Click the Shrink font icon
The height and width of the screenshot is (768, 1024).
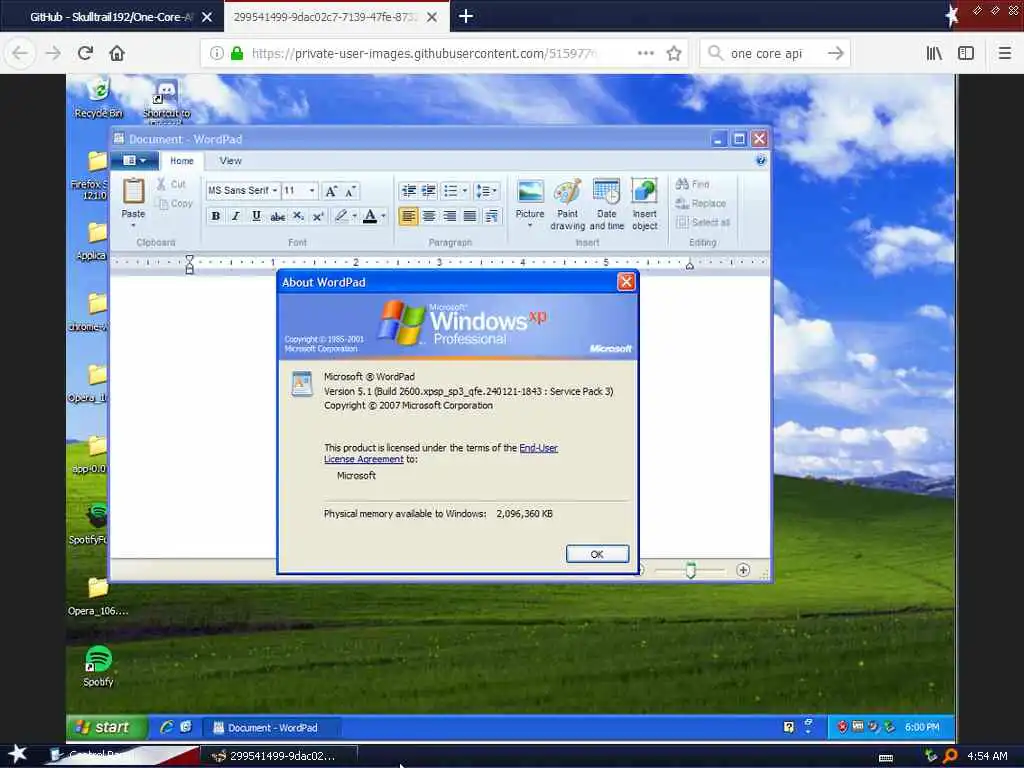(x=351, y=191)
